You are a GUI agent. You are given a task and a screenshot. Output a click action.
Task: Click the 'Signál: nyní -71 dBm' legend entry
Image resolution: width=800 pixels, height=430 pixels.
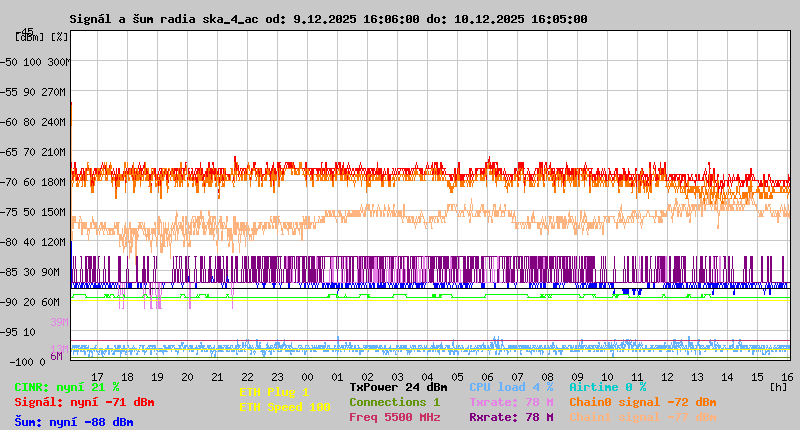click(x=84, y=402)
